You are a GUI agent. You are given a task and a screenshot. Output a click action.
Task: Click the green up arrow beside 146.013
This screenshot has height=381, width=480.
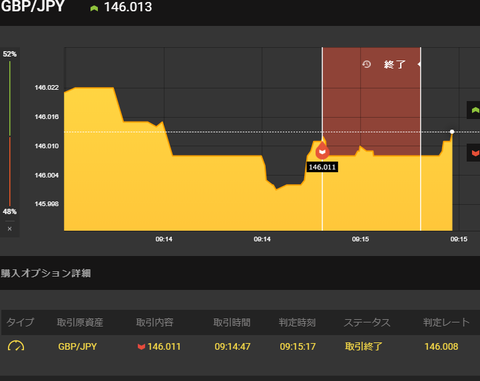point(94,8)
